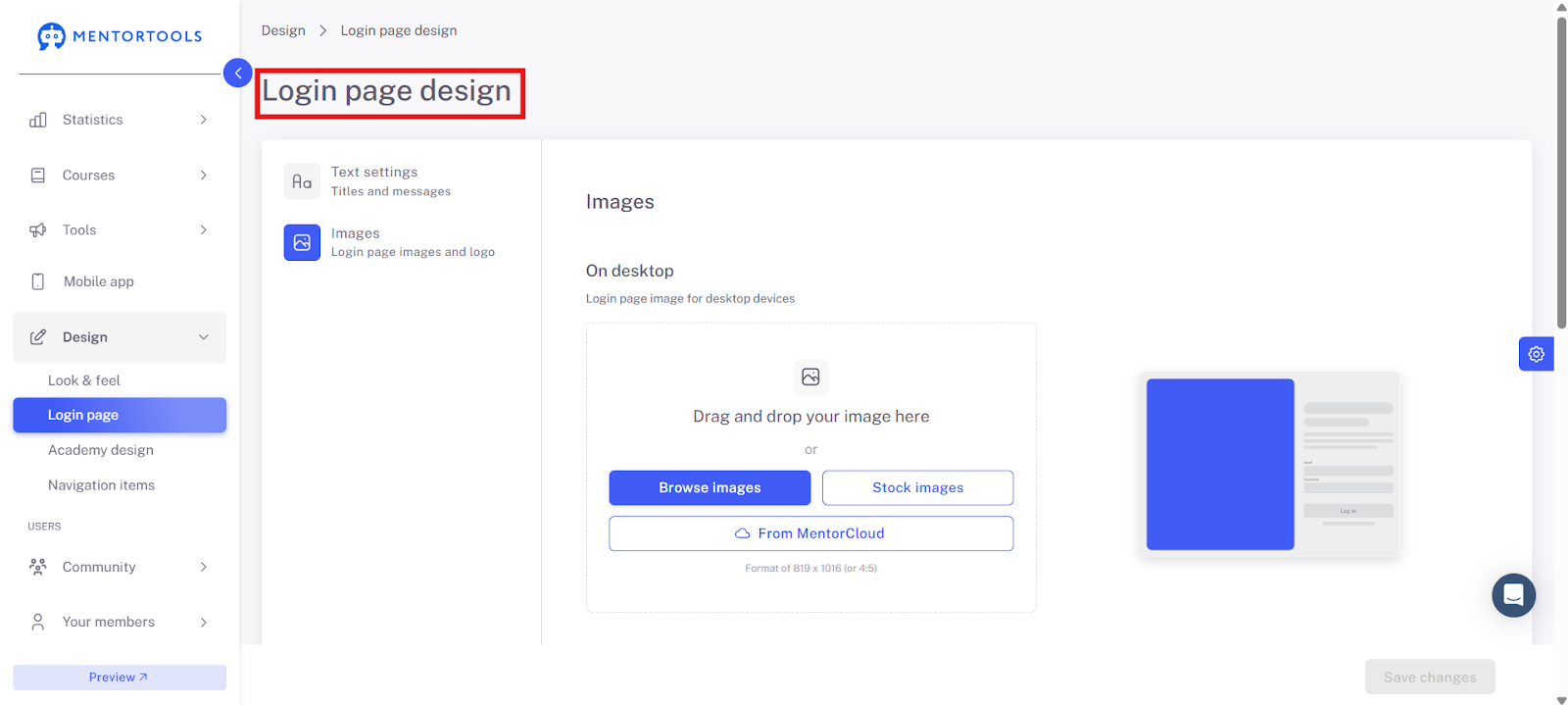The height and width of the screenshot is (705, 1568).
Task: Collapse sidebar with blue arrow button
Action: 238,73
